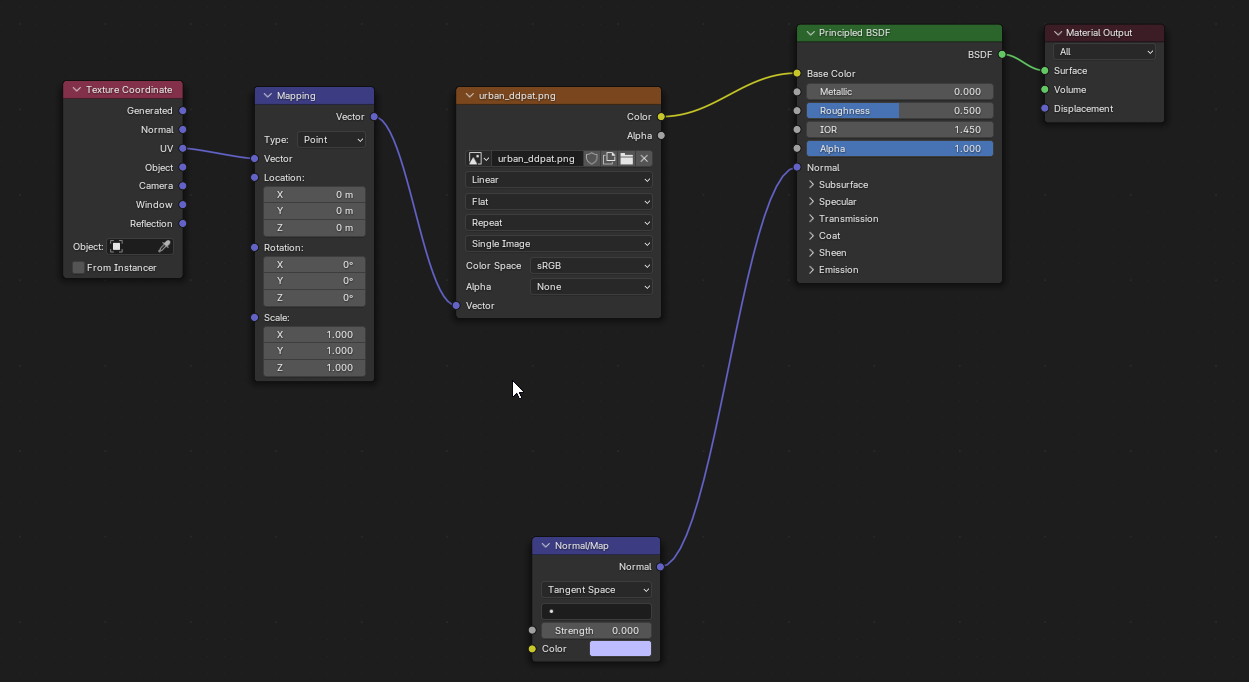Expand the Subsurface section
1249x682 pixels.
click(812, 185)
